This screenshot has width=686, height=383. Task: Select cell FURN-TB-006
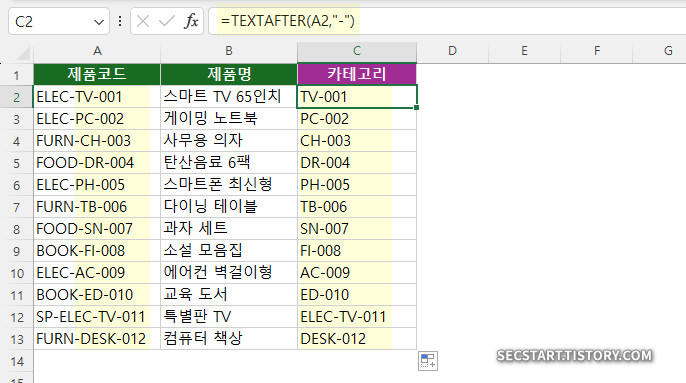tap(97, 207)
